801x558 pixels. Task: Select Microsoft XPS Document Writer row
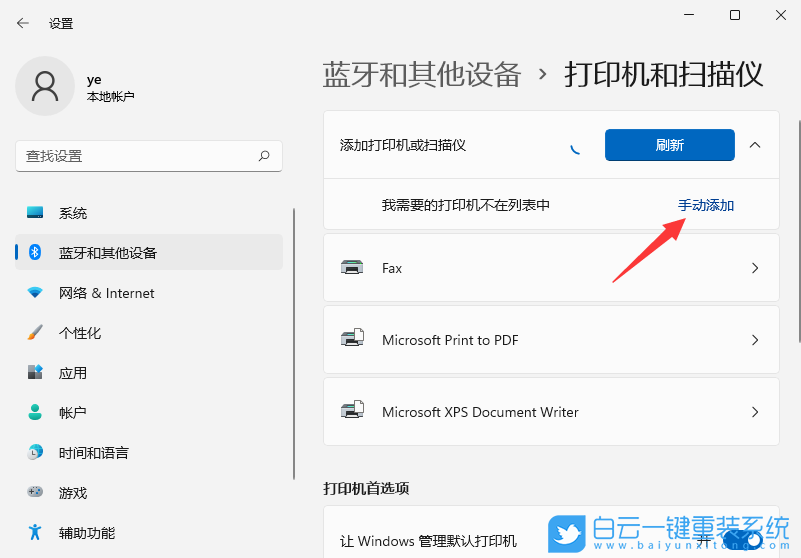point(551,412)
